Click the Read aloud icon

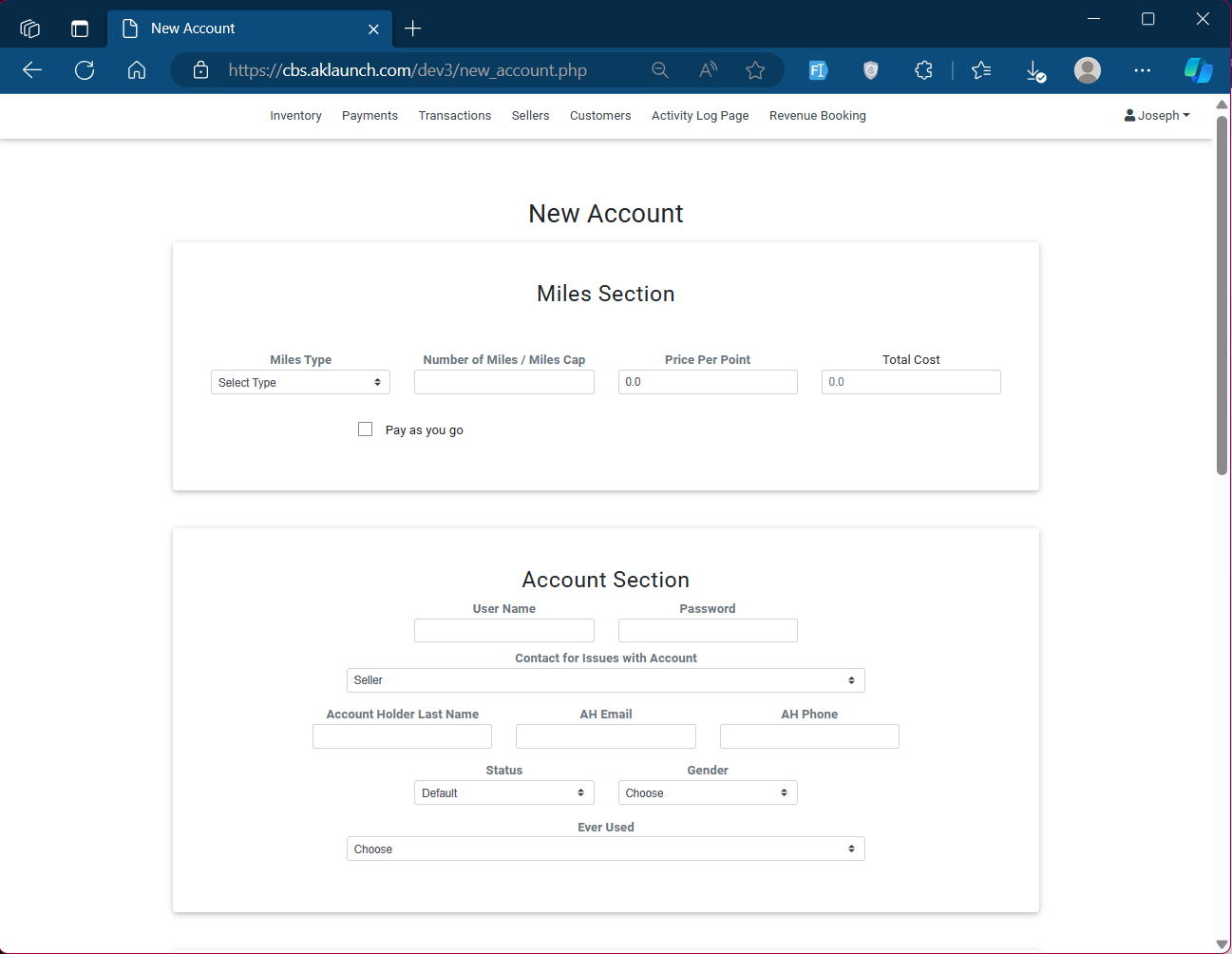[708, 70]
